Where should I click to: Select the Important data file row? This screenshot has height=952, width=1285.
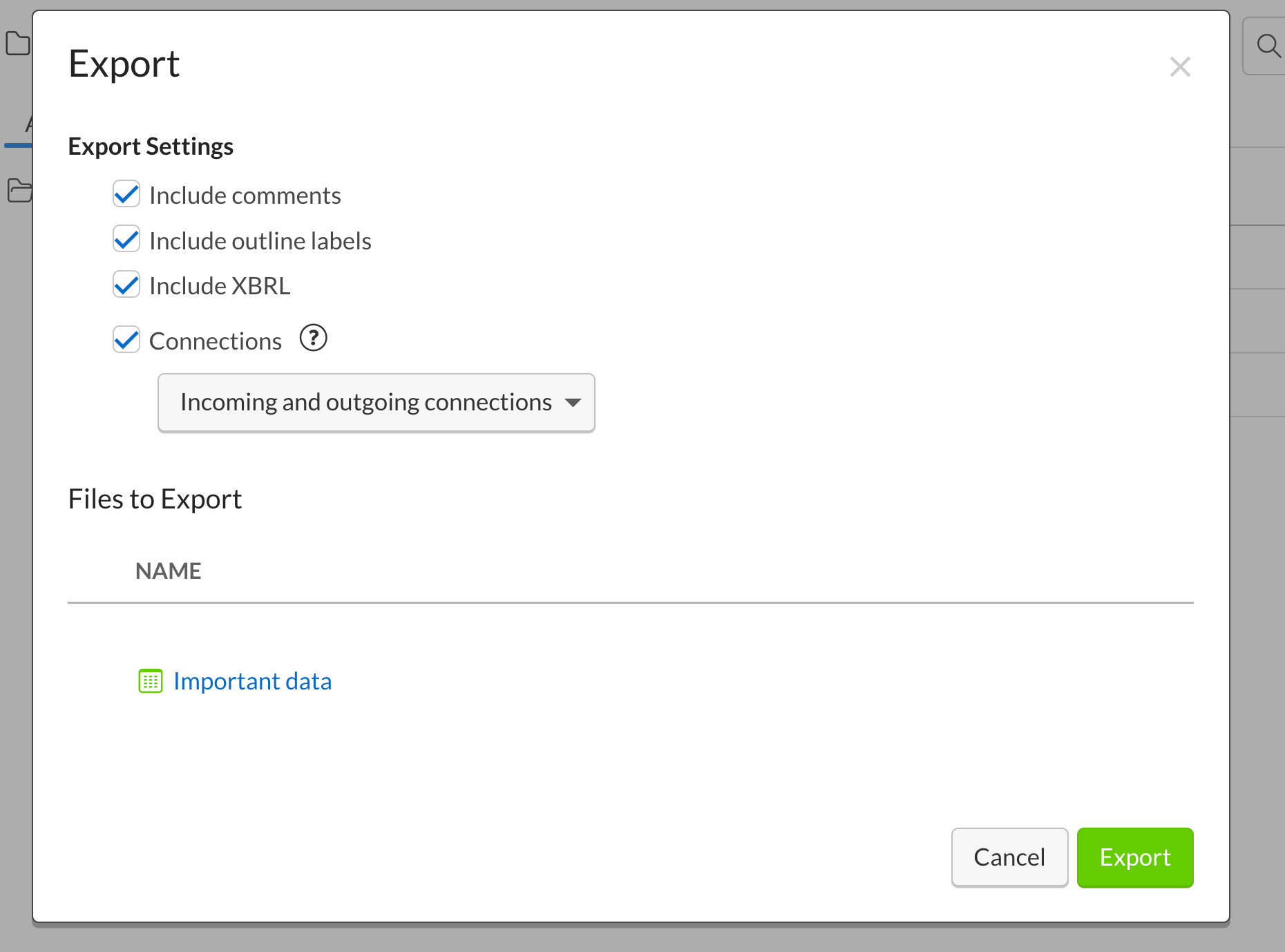tap(253, 681)
